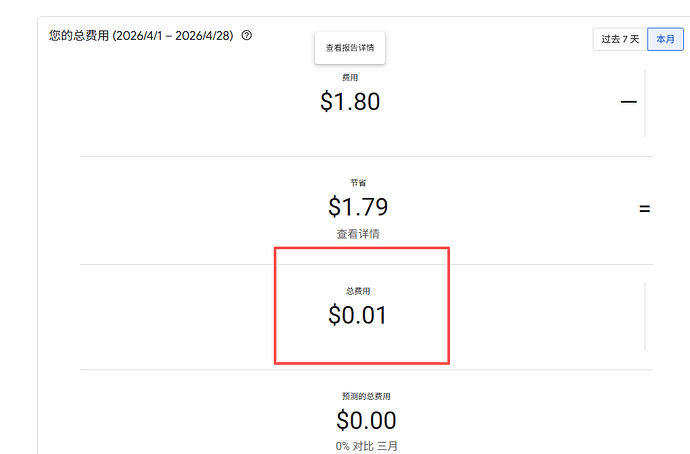The height and width of the screenshot is (454, 690).
Task: Click the vertical divider beside 费用 row
Action: click(645, 103)
